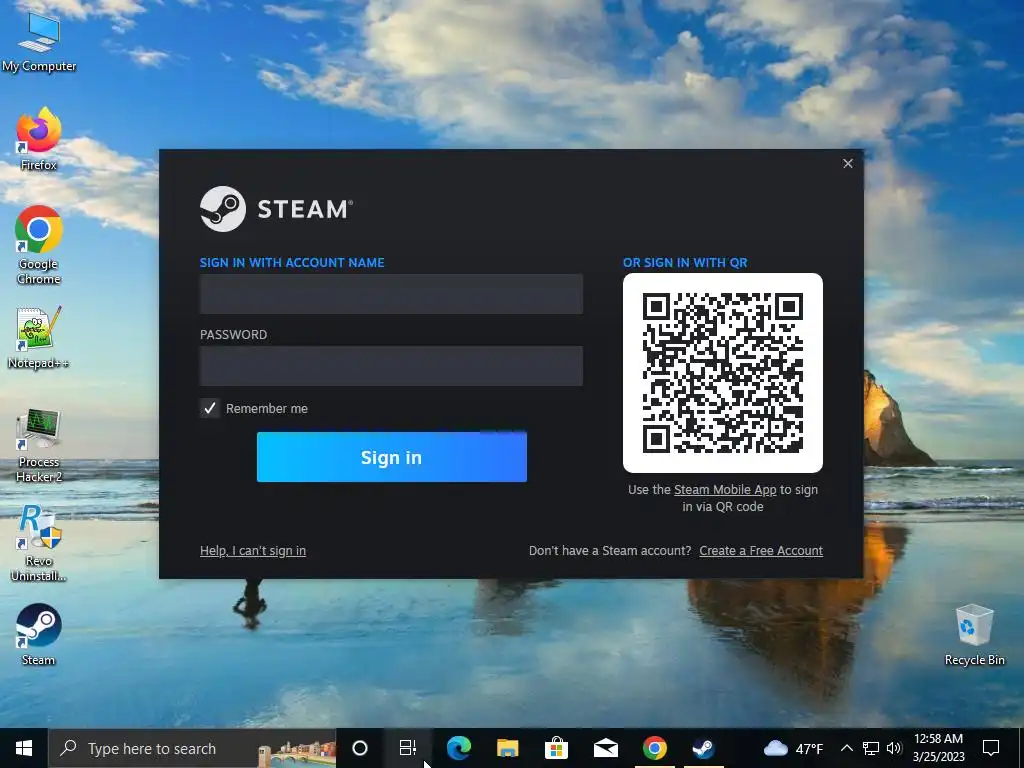Viewport: 1024px width, 768px height.
Task: Launch Process Hacker 2 shortcut
Action: point(39,445)
